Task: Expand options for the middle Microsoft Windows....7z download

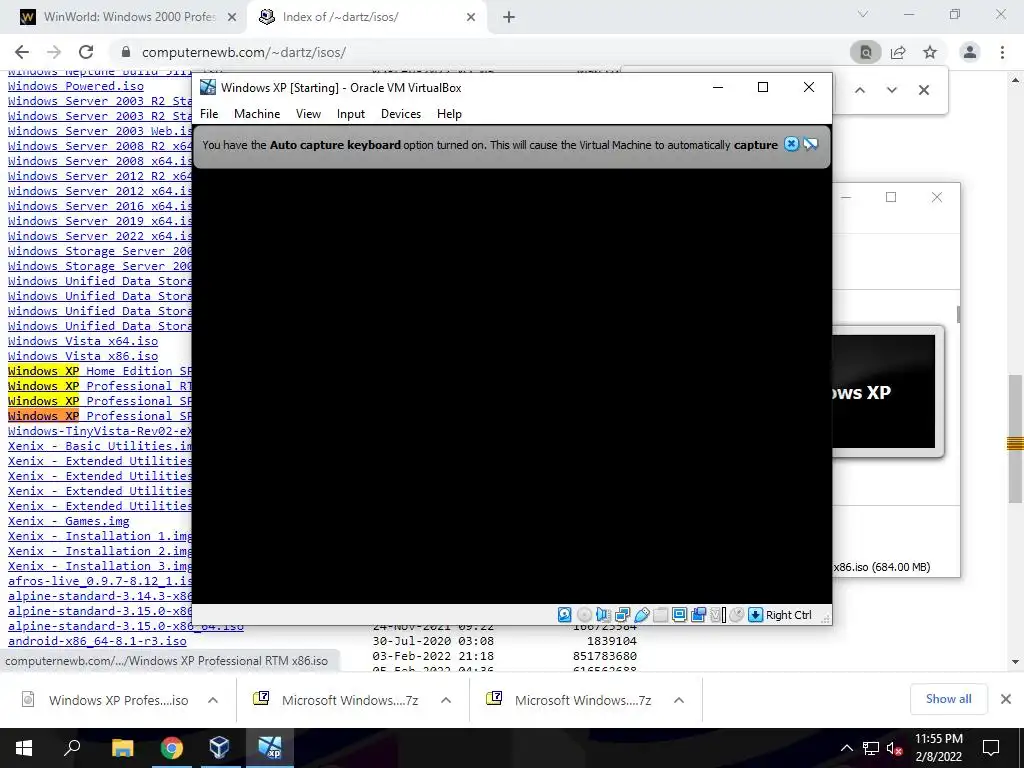Action: [446, 700]
